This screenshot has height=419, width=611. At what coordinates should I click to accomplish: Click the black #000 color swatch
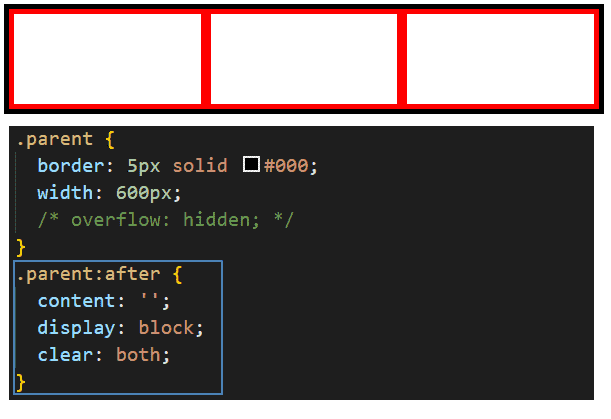point(251,164)
